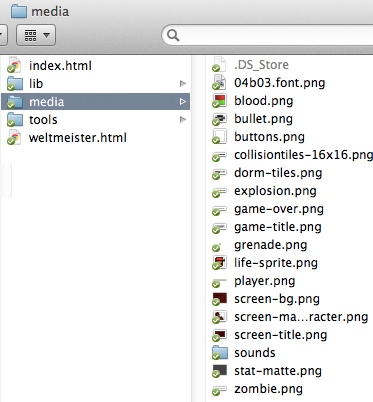Image resolution: width=373 pixels, height=402 pixels.
Task: Click the life-sprite.png thumbnail icon
Action: [x=219, y=262]
